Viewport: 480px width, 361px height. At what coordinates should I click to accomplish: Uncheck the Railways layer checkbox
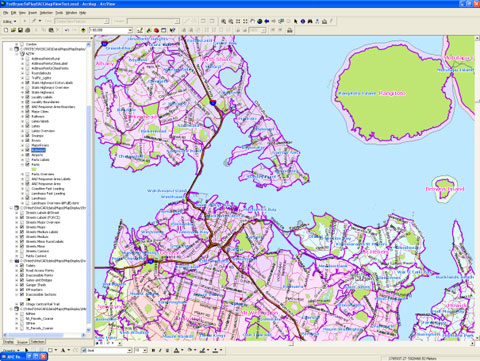click(28, 116)
